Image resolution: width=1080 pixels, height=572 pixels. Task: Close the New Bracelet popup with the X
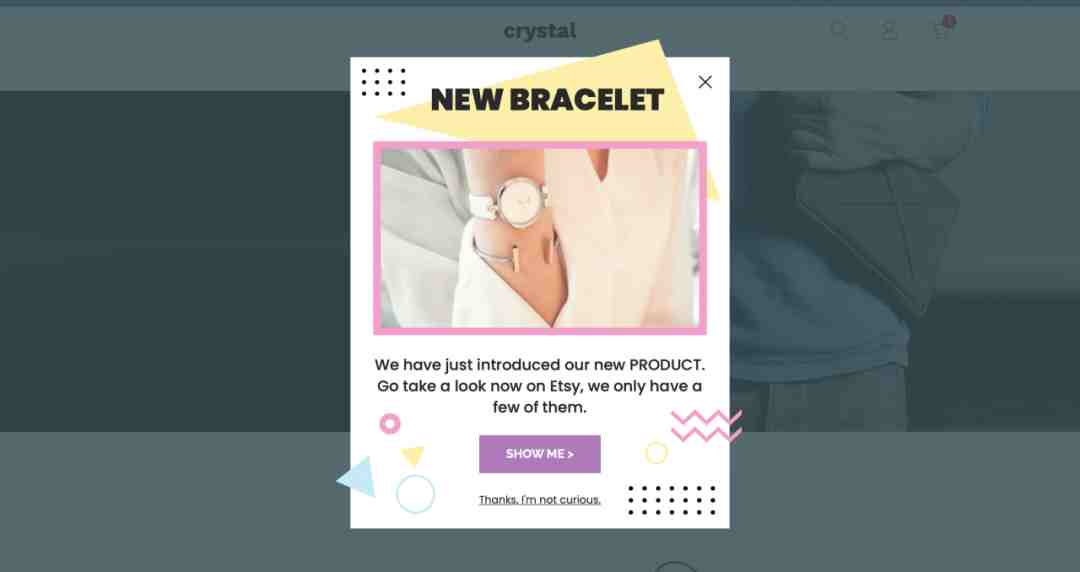[x=705, y=82]
